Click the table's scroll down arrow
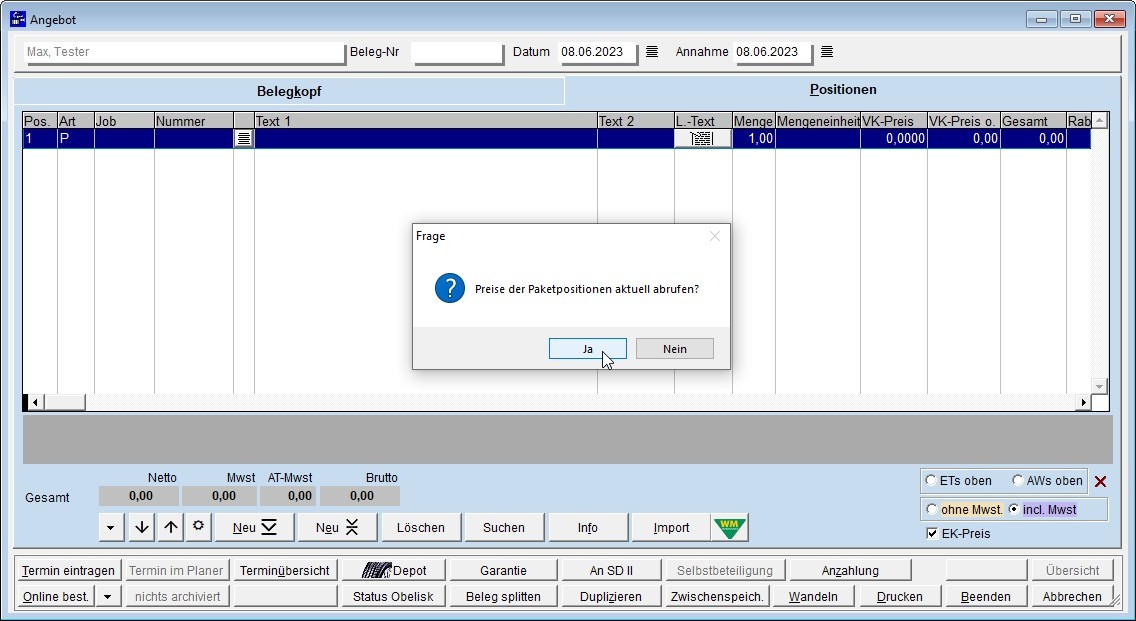The image size is (1136, 621). coord(1100,386)
